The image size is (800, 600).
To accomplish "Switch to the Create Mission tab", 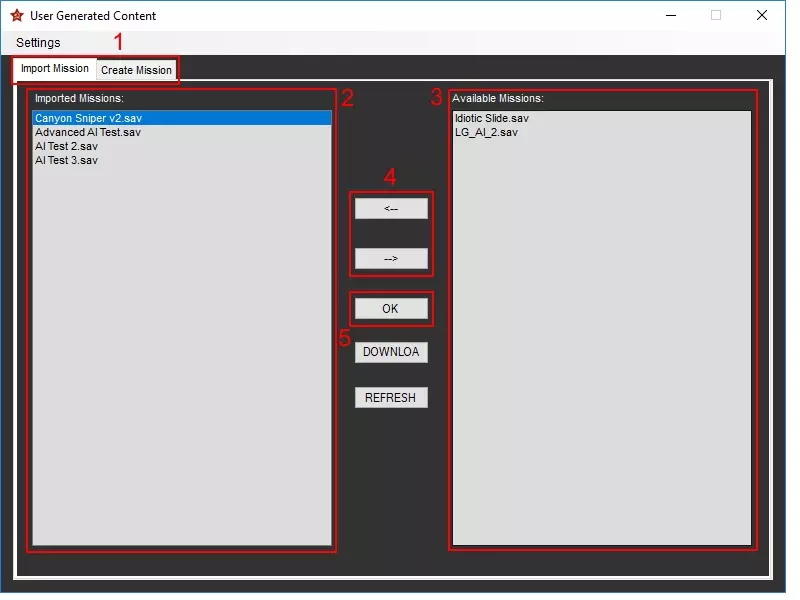I will coord(138,71).
